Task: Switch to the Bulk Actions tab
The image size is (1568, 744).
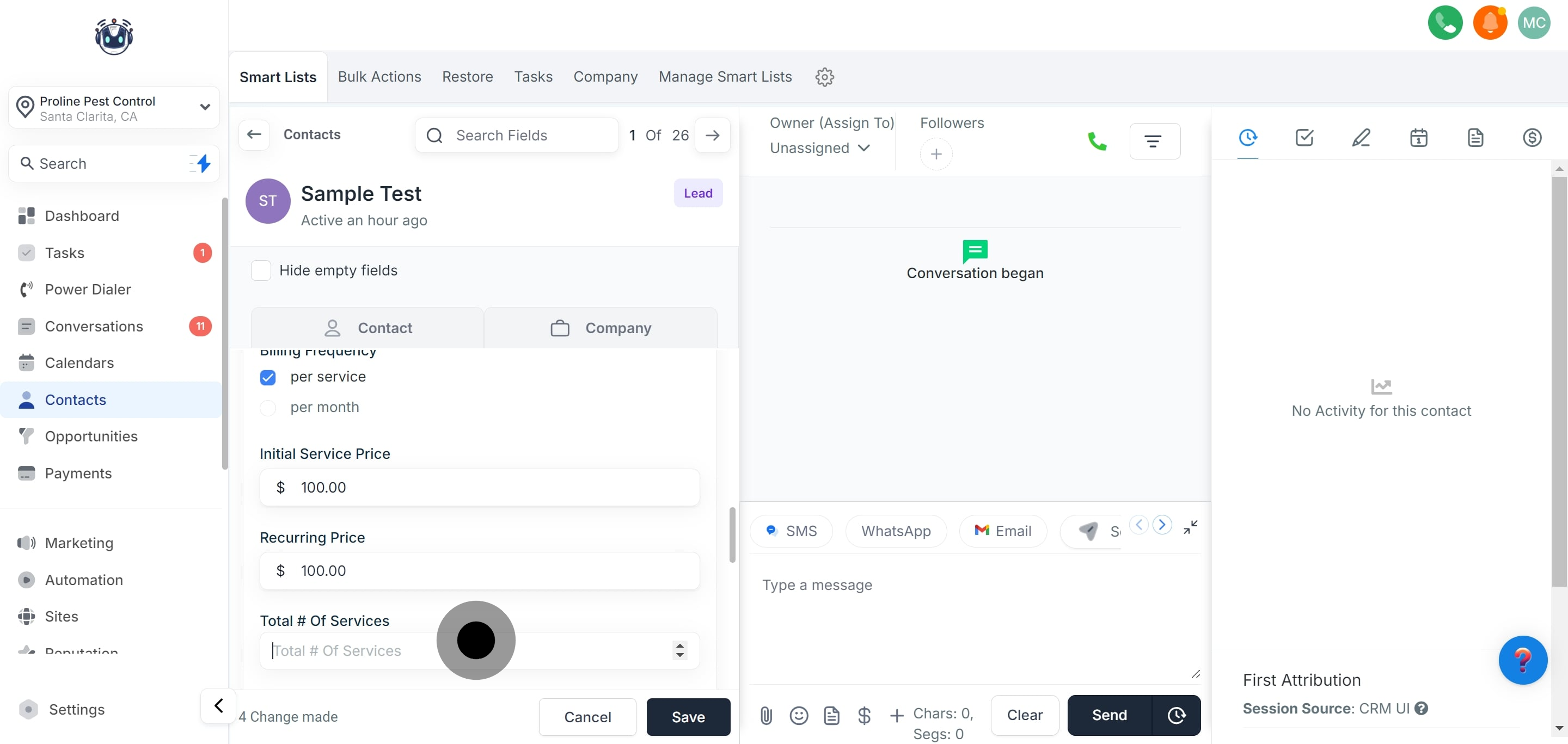Action: [x=379, y=77]
